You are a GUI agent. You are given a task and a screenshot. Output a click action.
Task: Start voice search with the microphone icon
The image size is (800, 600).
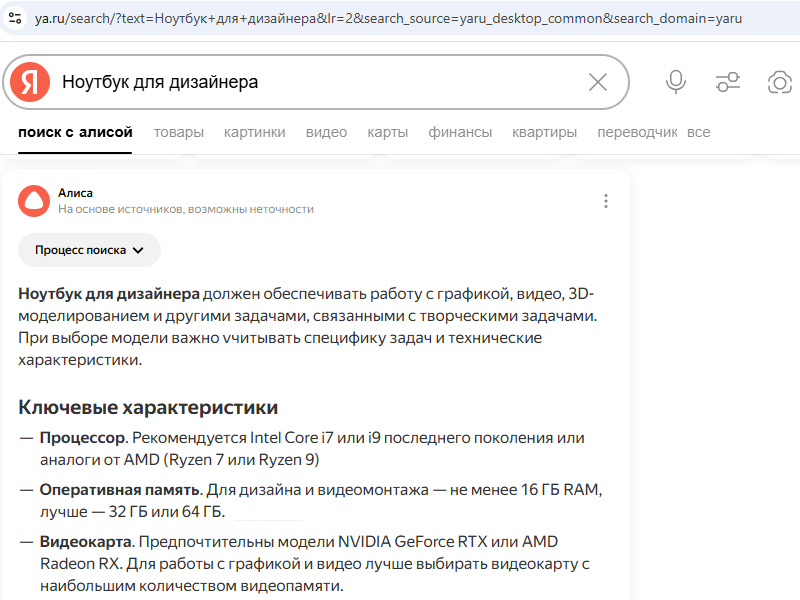[676, 82]
